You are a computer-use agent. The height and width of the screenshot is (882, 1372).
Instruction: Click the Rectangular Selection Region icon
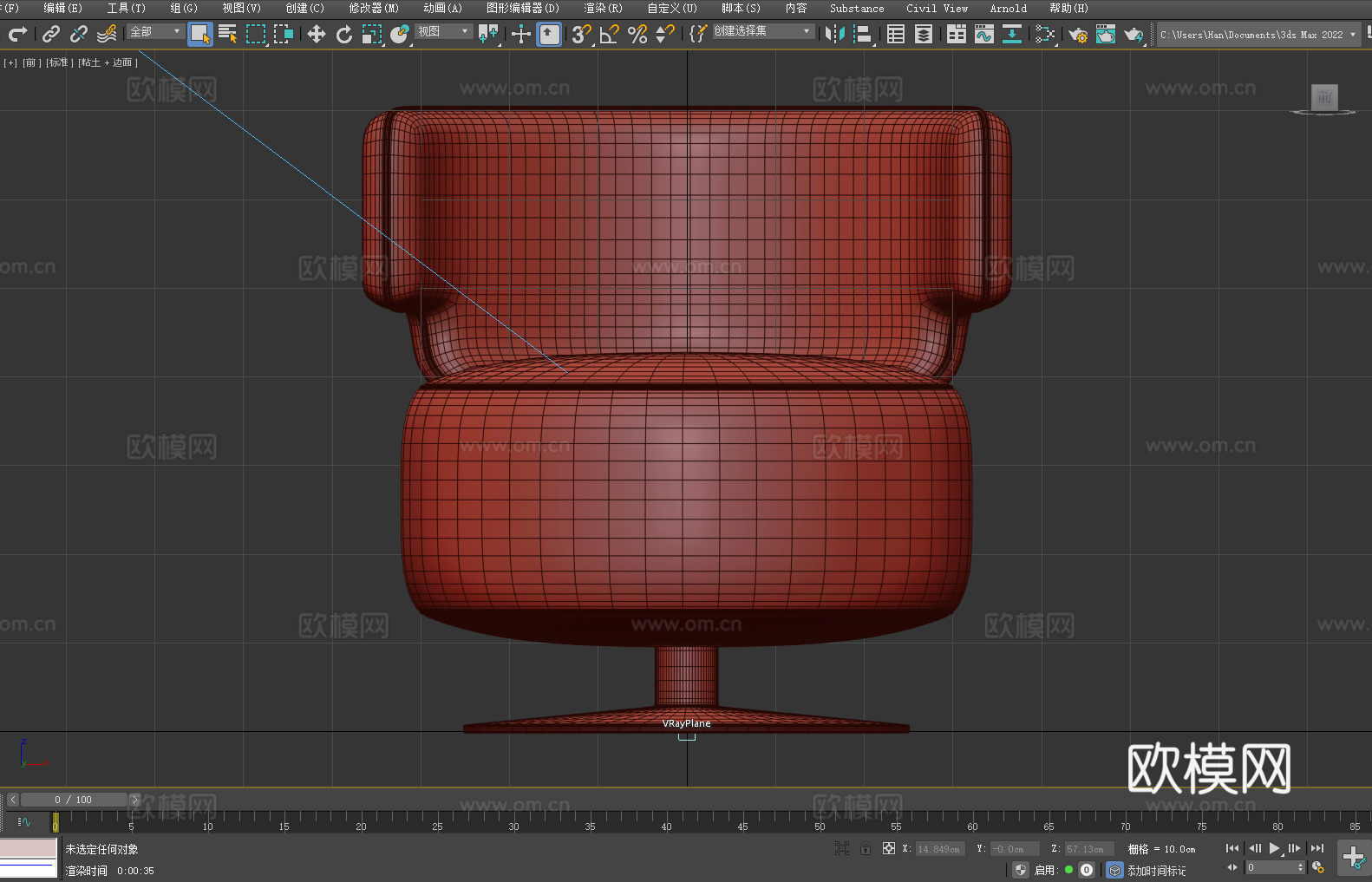[256, 34]
